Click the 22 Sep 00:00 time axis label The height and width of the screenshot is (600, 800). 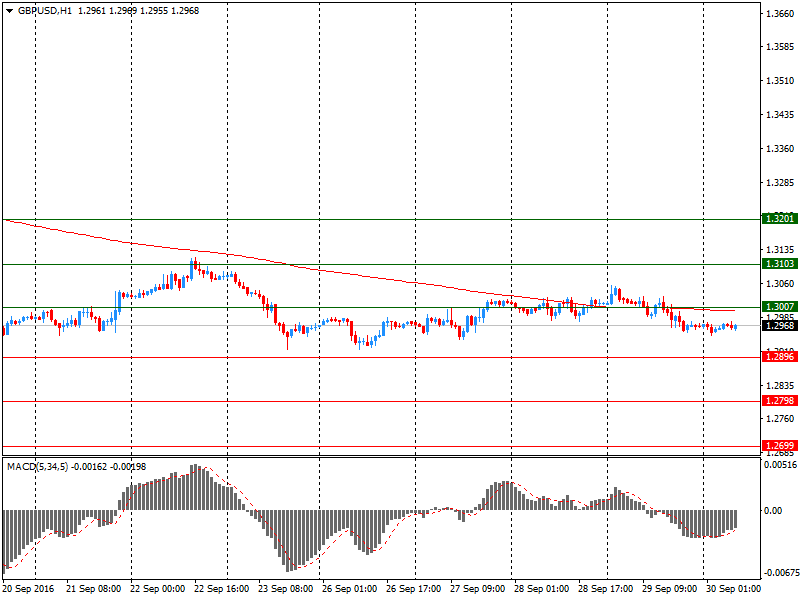158,589
